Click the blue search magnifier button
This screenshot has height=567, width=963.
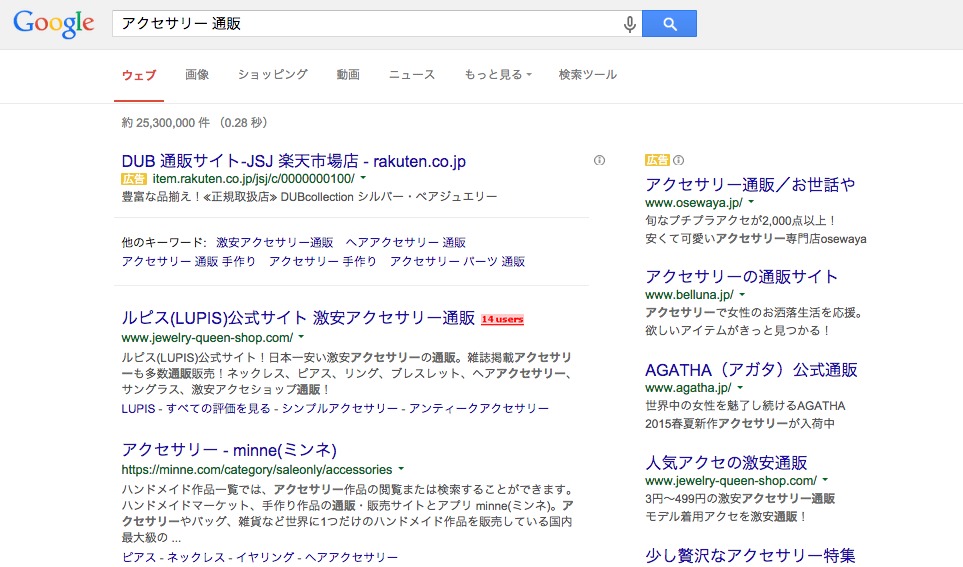pos(669,24)
